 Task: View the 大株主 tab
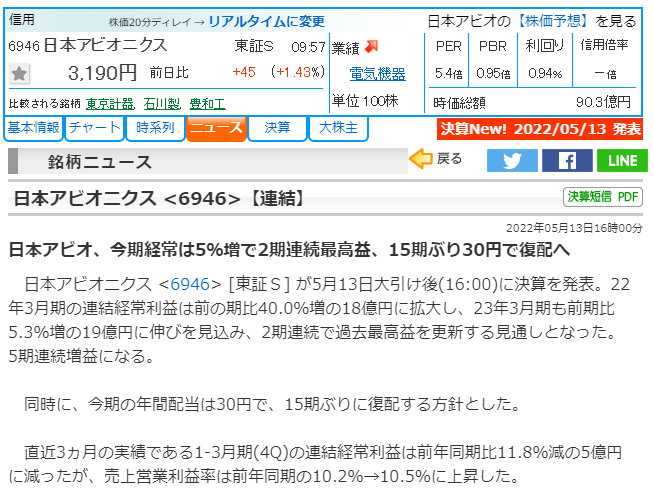pyautogui.click(x=338, y=128)
